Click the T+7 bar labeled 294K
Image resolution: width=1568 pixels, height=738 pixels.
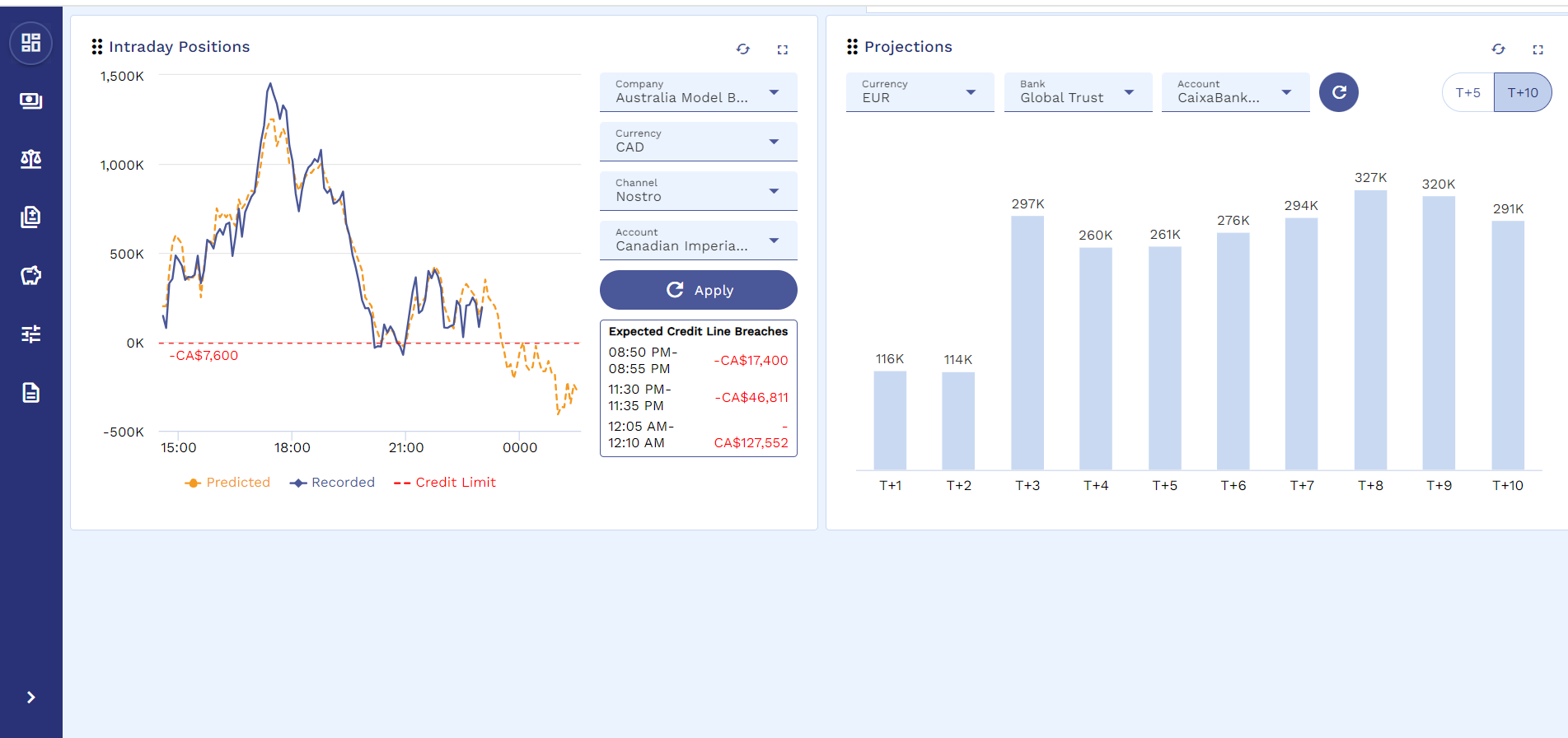point(1302,343)
